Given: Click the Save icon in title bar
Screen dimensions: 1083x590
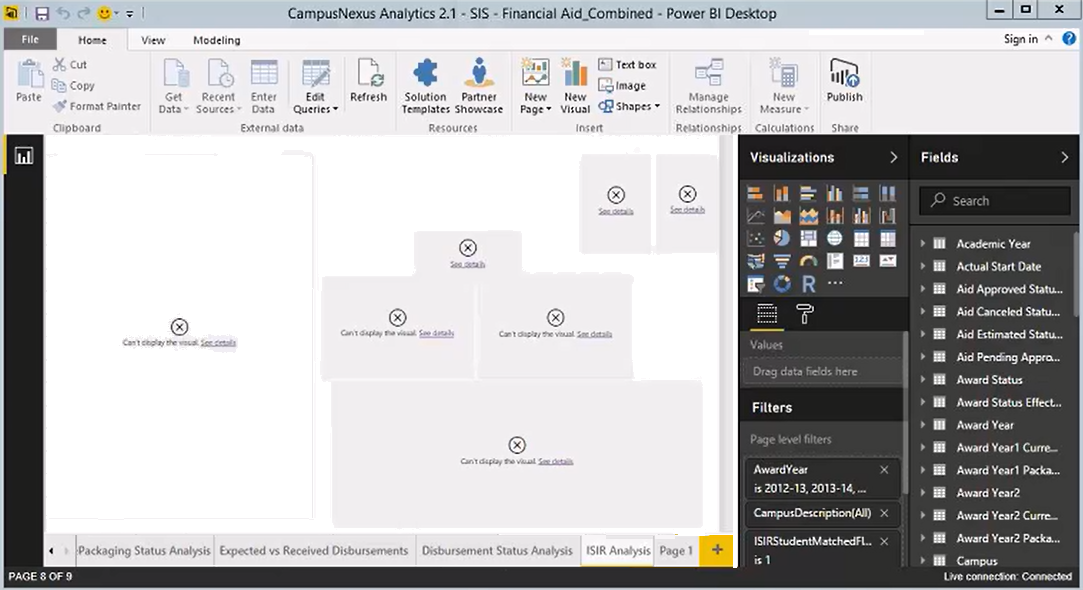Looking at the screenshot, I should point(42,13).
